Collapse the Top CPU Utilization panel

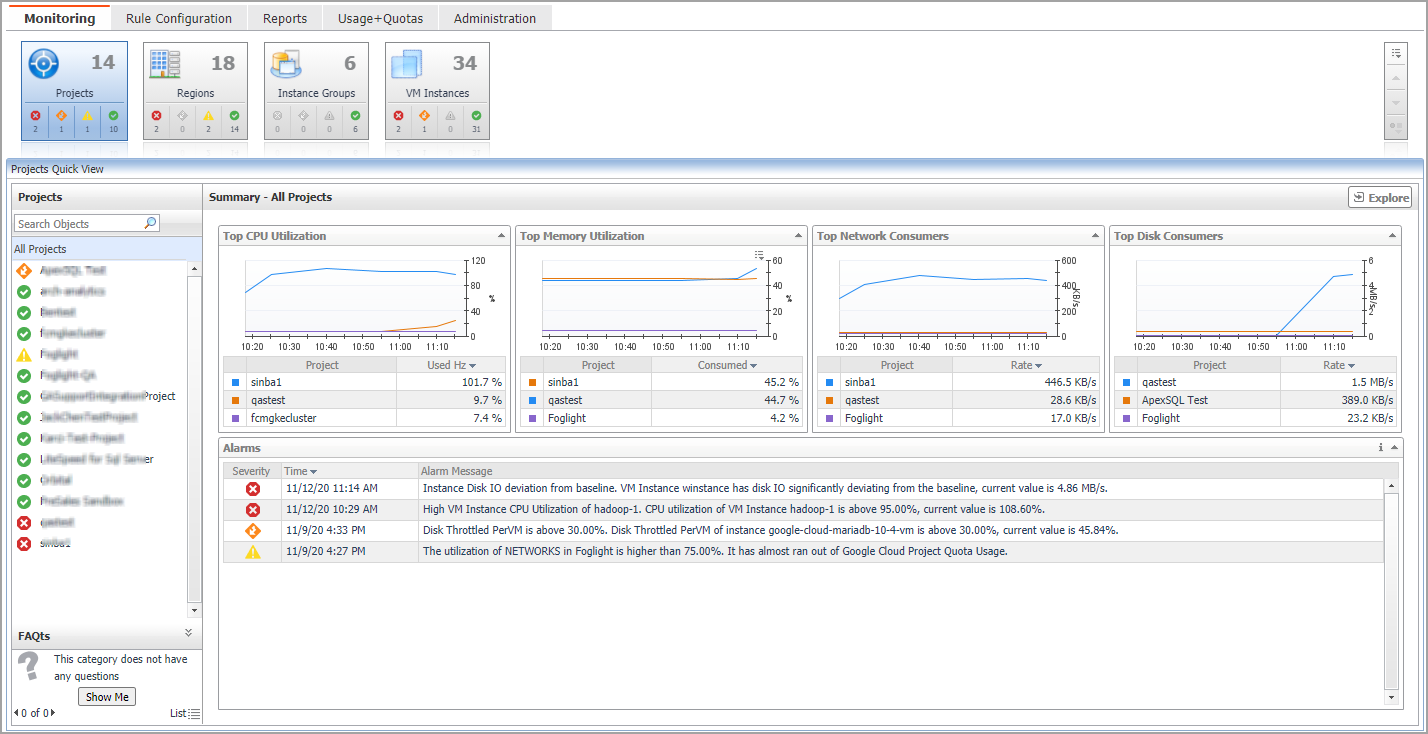[501, 236]
